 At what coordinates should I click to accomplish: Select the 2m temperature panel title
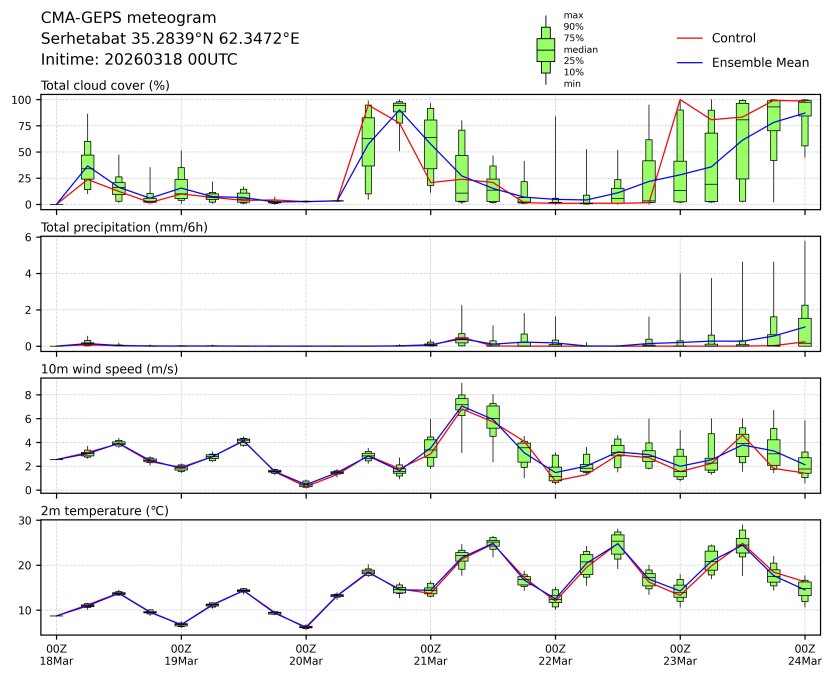click(x=101, y=511)
